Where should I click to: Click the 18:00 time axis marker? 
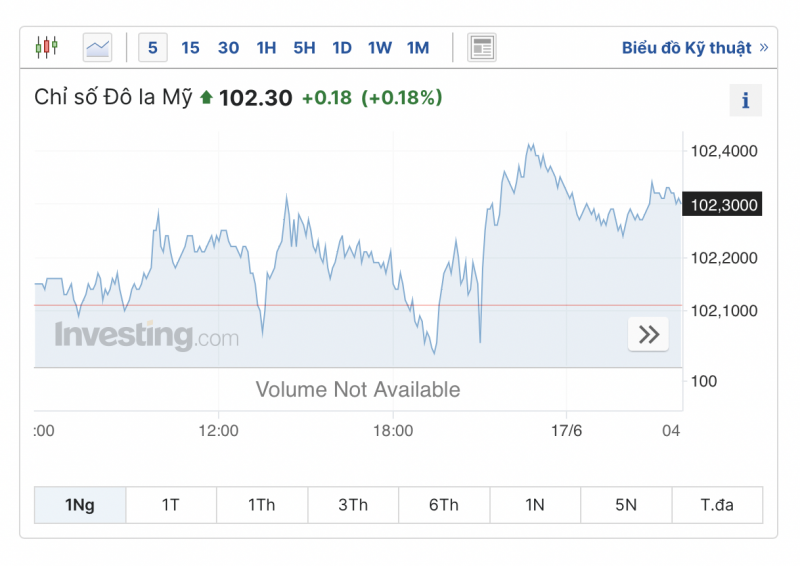(x=393, y=430)
